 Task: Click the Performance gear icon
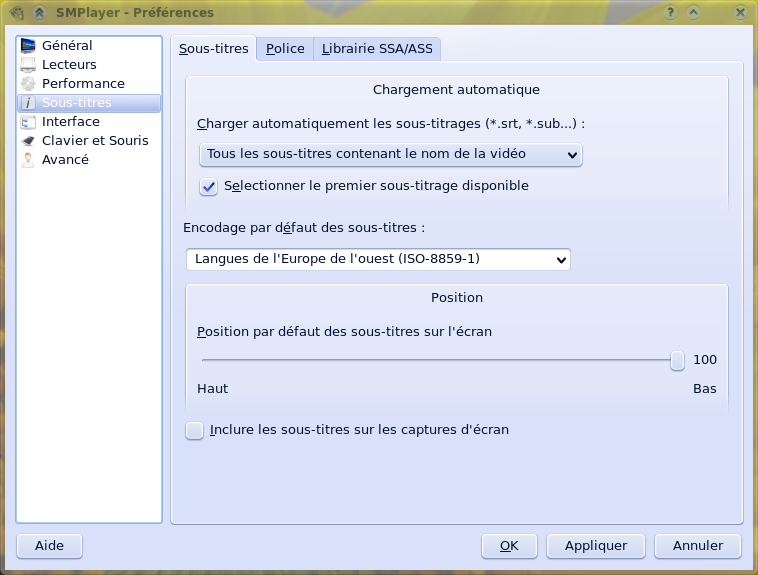[x=28, y=84]
